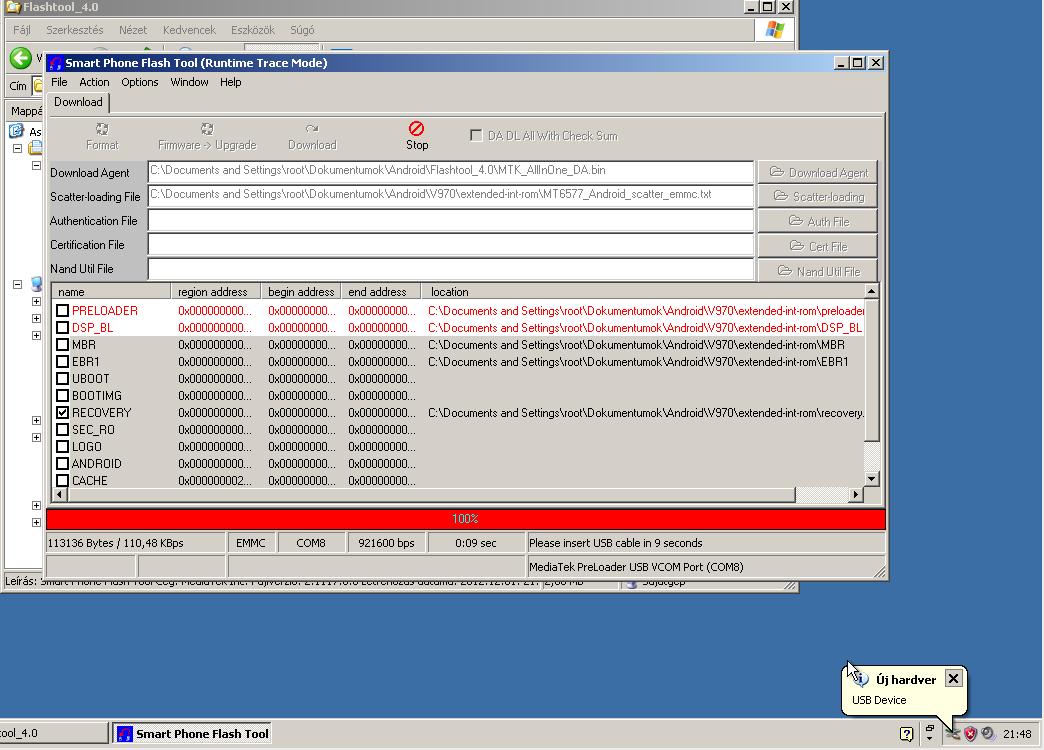Click the Format toolbar icon

(102, 129)
